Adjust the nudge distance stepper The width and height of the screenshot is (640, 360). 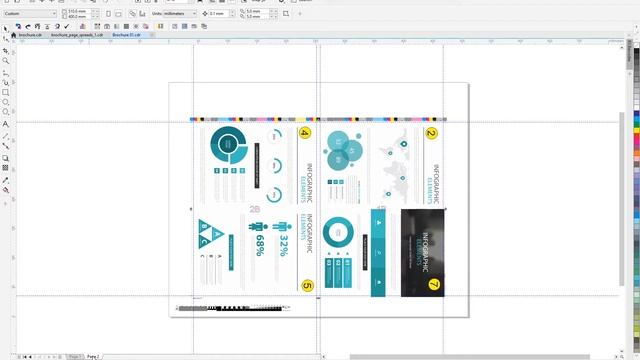232,14
